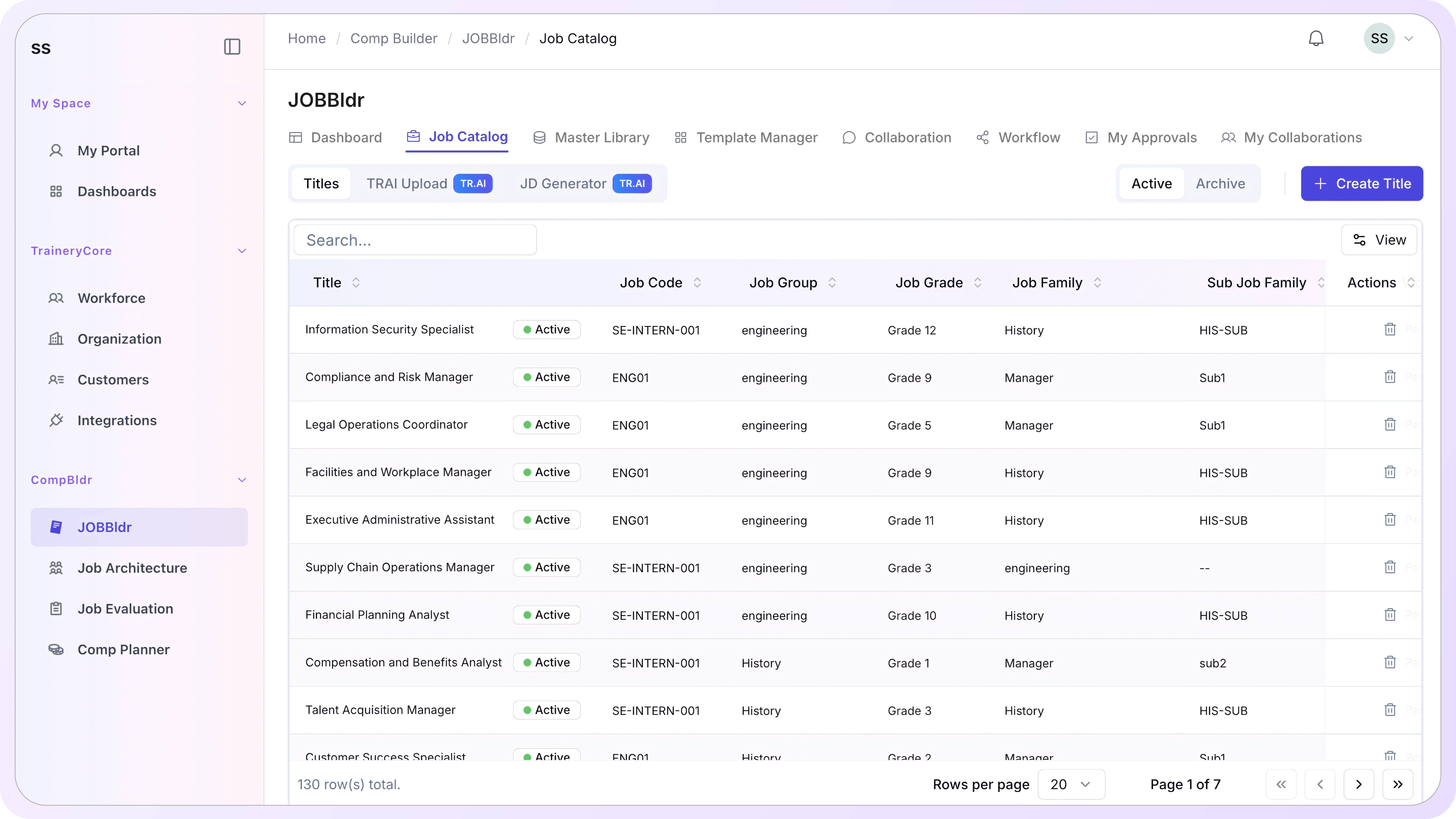
Task: Go to next page arrow
Action: [1359, 784]
